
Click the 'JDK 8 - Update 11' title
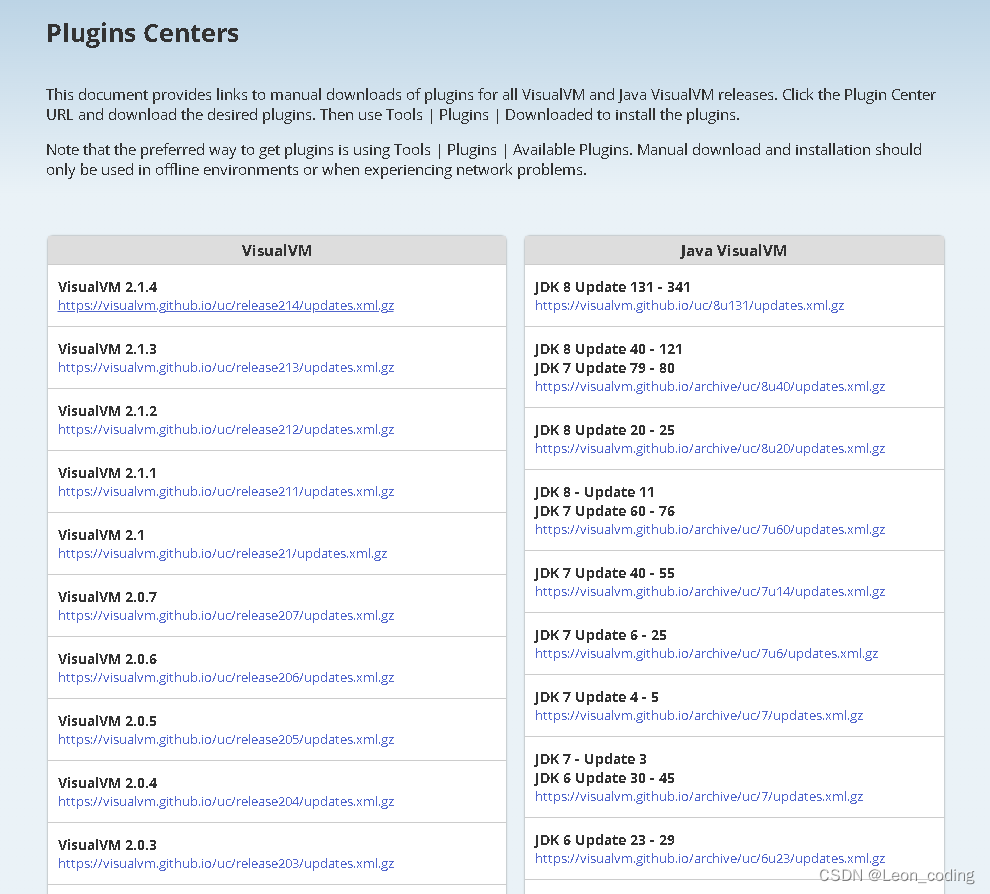pyautogui.click(x=595, y=492)
